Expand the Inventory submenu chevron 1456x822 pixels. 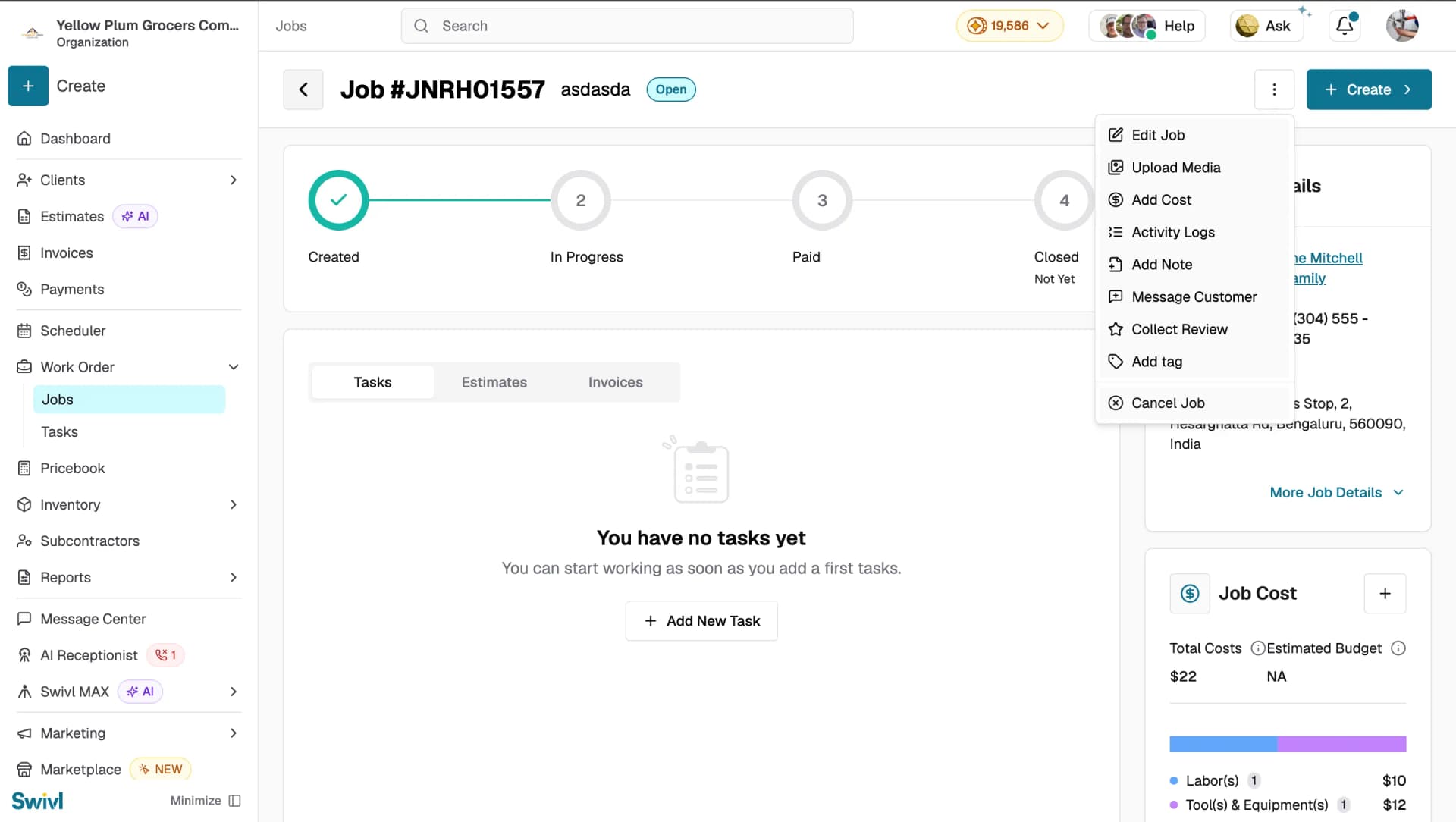tap(234, 505)
